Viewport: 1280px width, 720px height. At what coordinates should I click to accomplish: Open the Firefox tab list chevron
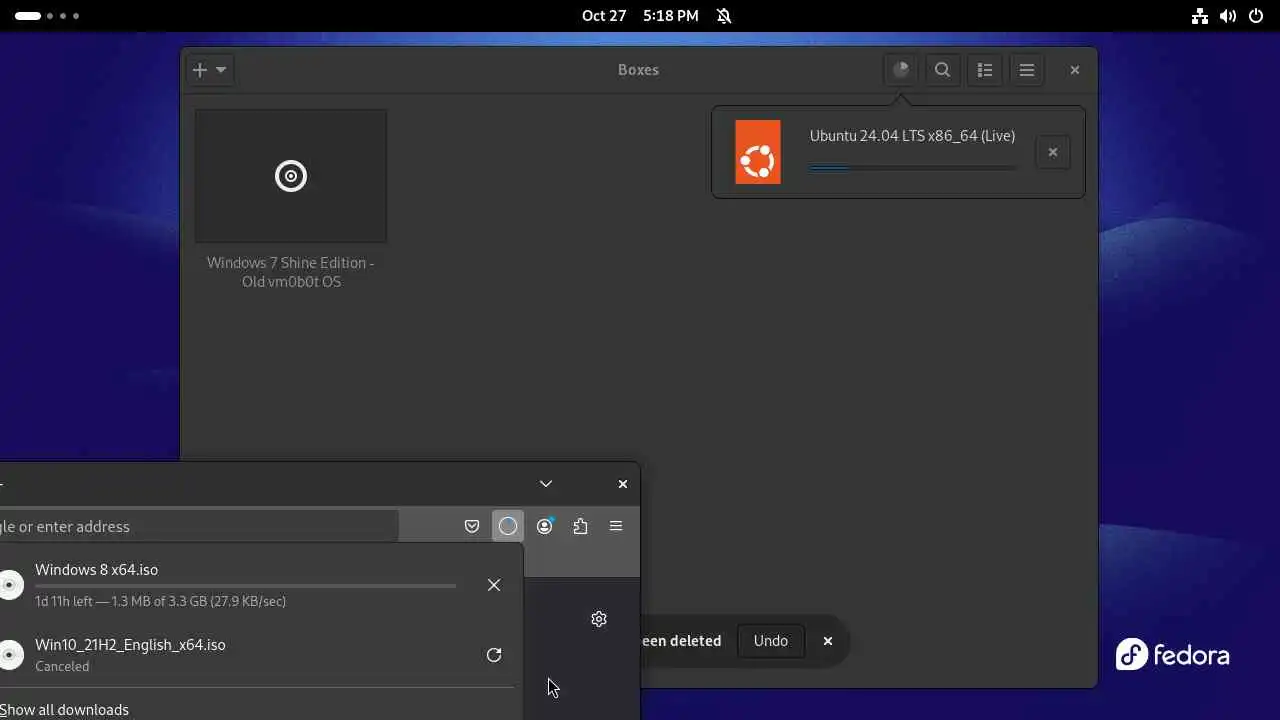546,484
